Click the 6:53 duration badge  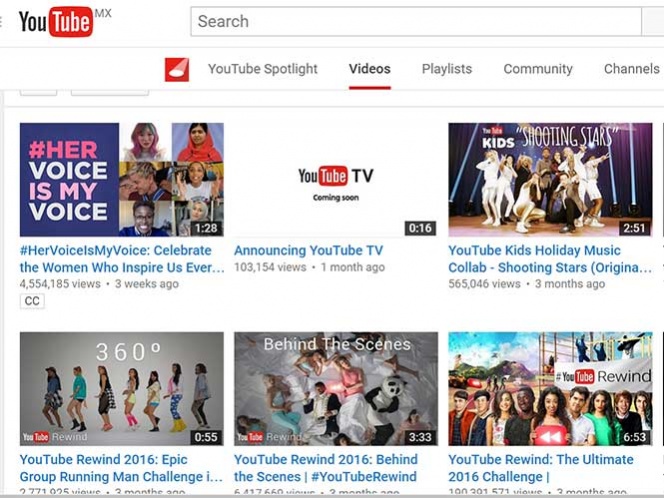click(x=634, y=437)
